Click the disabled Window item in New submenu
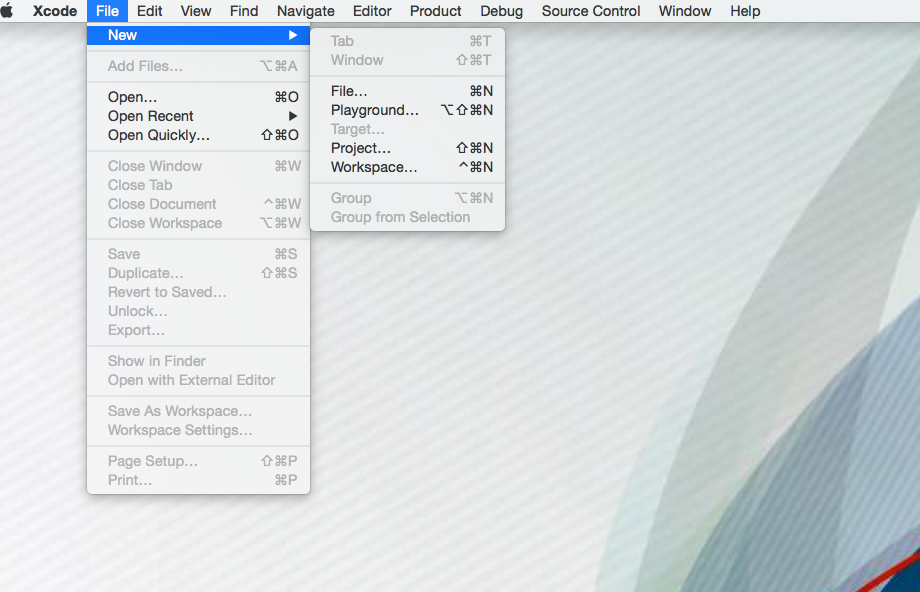Image resolution: width=920 pixels, height=592 pixels. click(407, 60)
